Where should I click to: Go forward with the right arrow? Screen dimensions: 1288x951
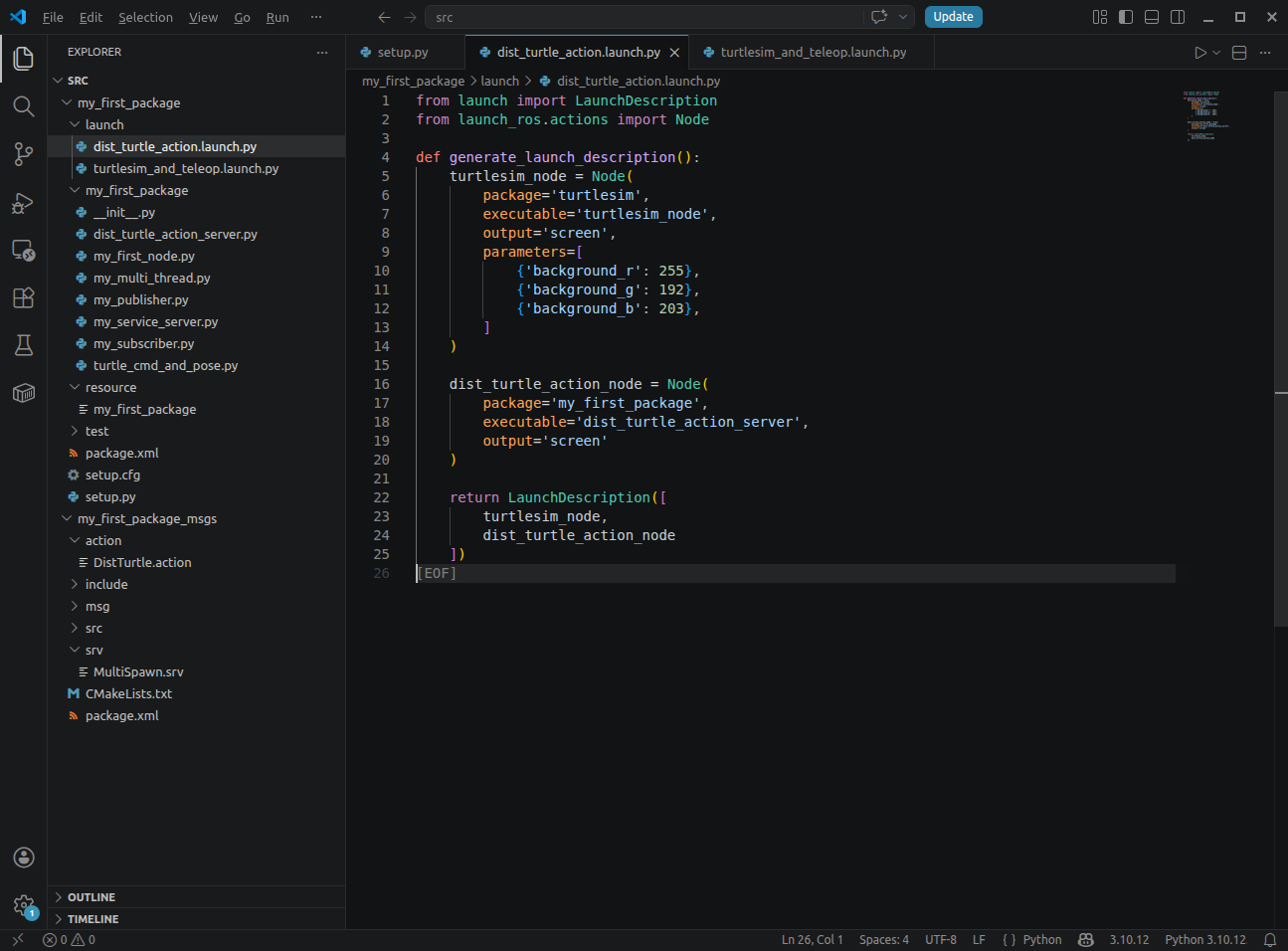coord(410,17)
